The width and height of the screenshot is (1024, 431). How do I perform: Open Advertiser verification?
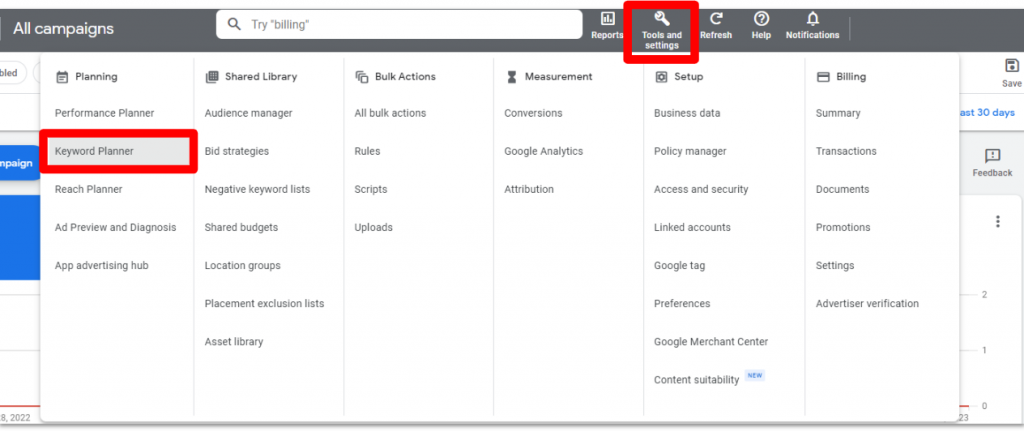click(x=866, y=303)
